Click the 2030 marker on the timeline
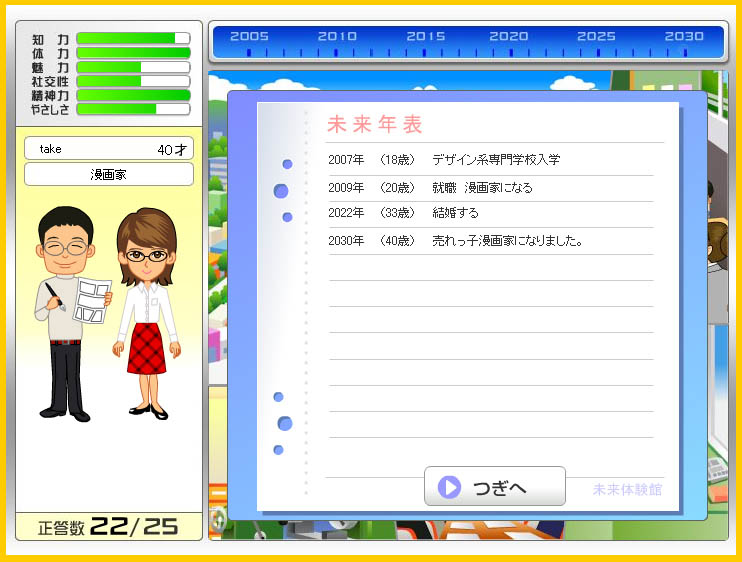Screen dimensions: 742x562 (685, 37)
